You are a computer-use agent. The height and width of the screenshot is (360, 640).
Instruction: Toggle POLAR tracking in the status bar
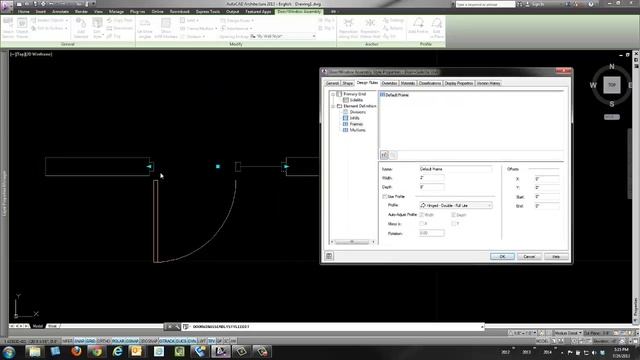118,341
